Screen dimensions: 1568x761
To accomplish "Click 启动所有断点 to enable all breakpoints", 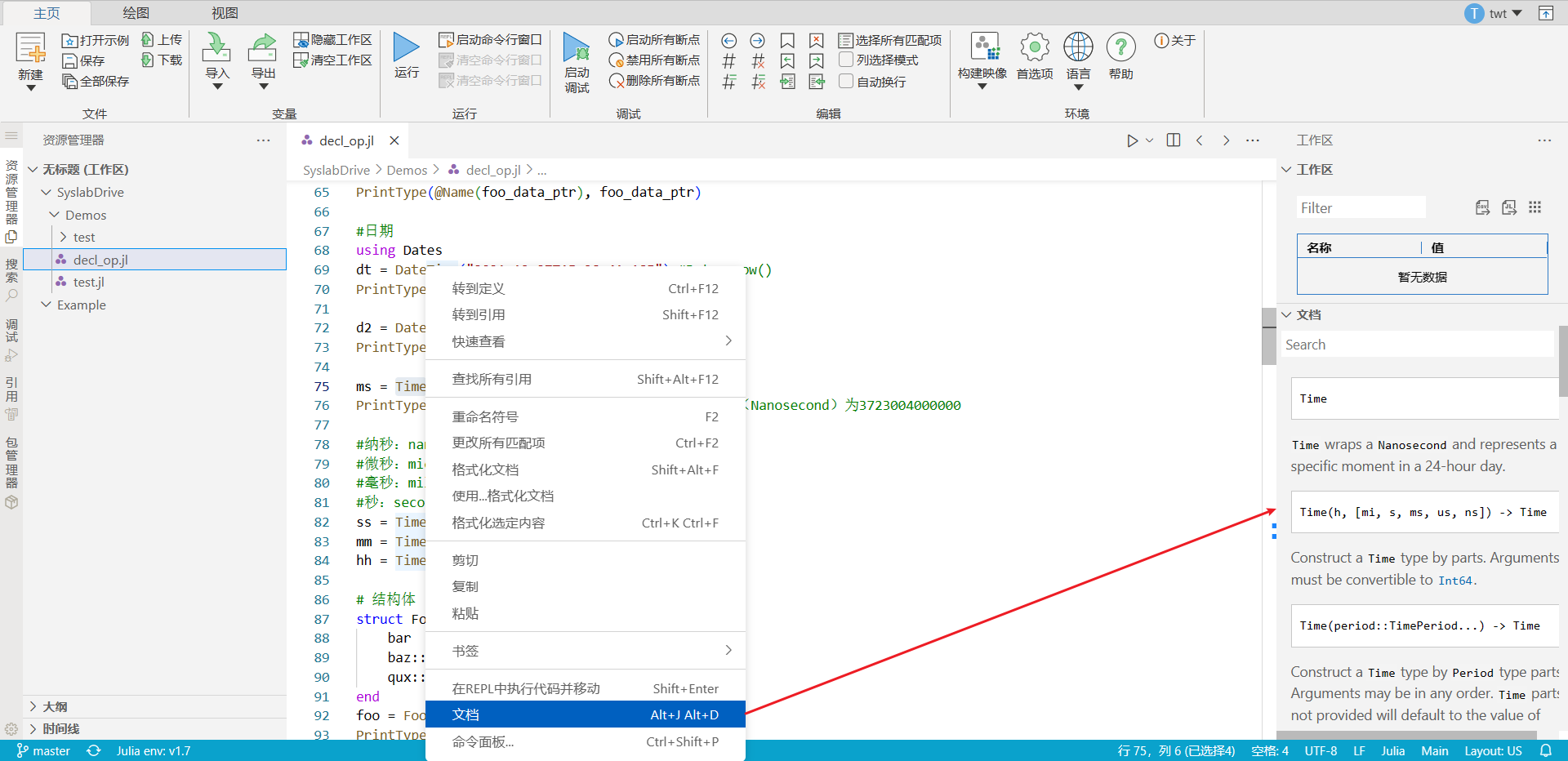I will pos(654,39).
